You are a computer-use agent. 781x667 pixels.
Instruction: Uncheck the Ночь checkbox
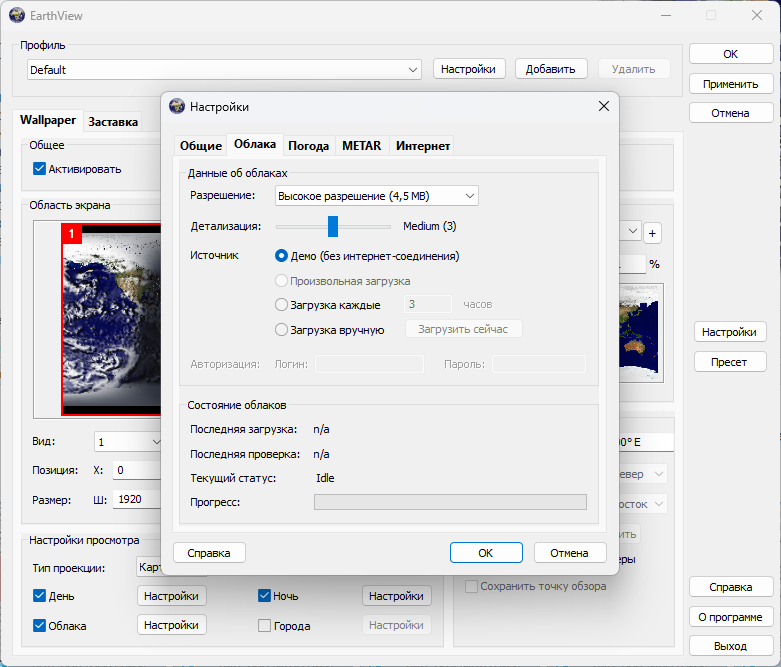(x=265, y=596)
